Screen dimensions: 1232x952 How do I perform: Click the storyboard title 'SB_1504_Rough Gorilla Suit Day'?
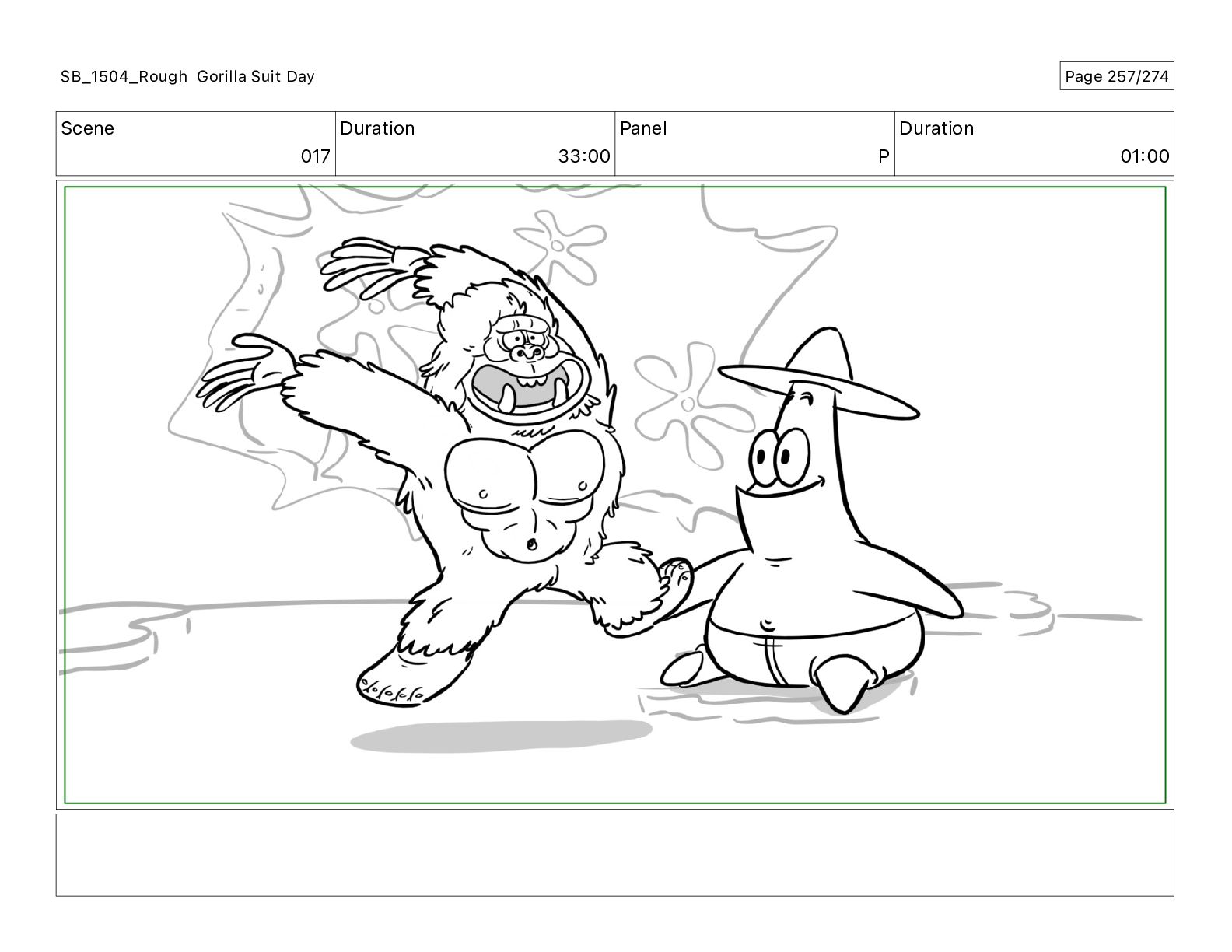tap(187, 76)
